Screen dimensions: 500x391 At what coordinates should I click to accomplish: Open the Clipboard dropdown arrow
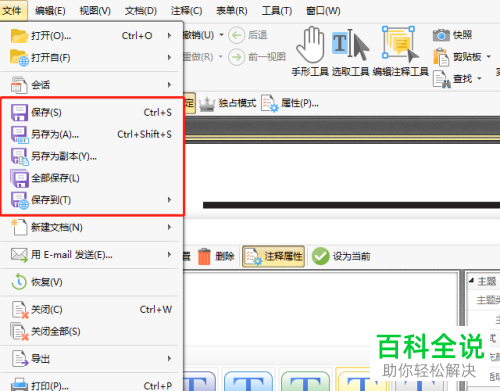[x=489, y=57]
